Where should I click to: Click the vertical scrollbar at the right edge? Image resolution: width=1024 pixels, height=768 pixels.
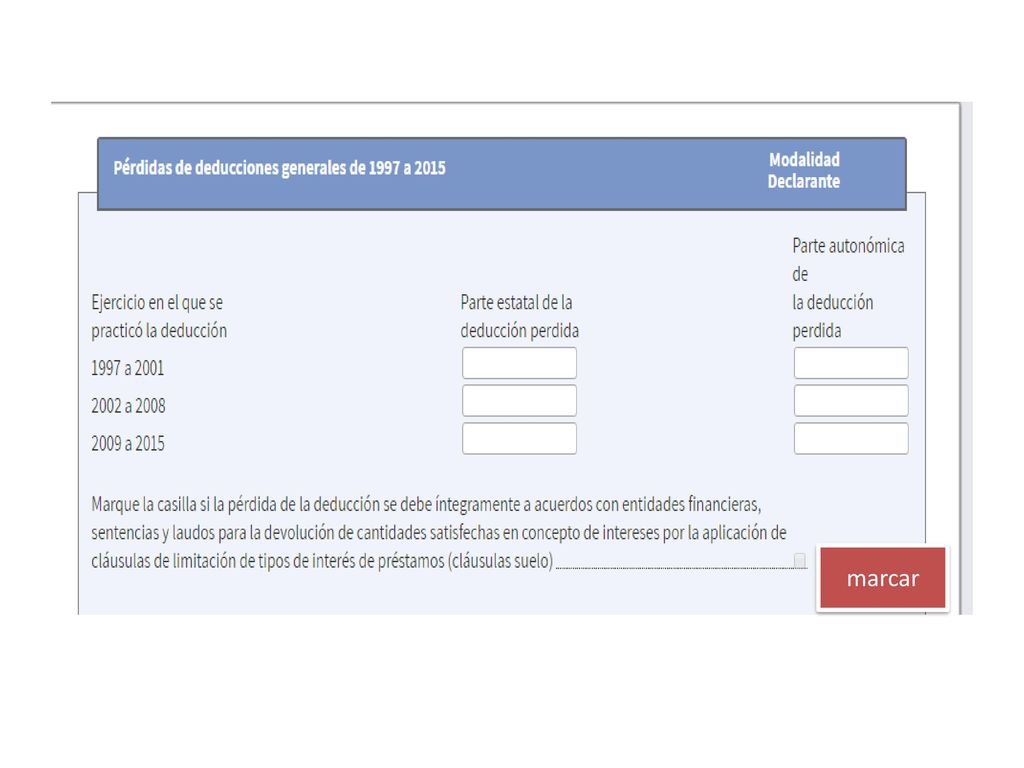pos(966,358)
